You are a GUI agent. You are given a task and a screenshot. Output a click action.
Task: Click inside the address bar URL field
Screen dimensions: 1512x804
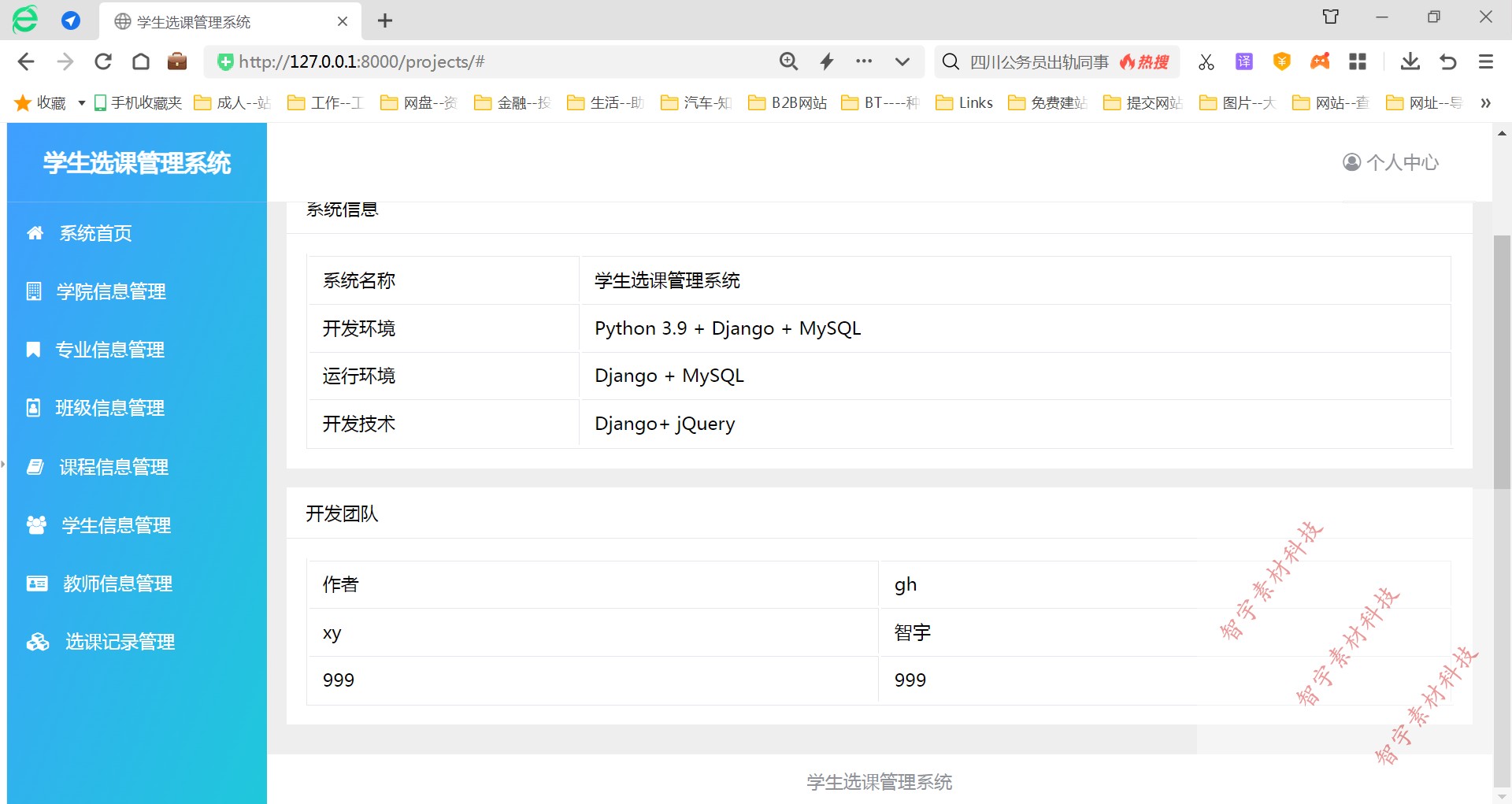click(472, 61)
